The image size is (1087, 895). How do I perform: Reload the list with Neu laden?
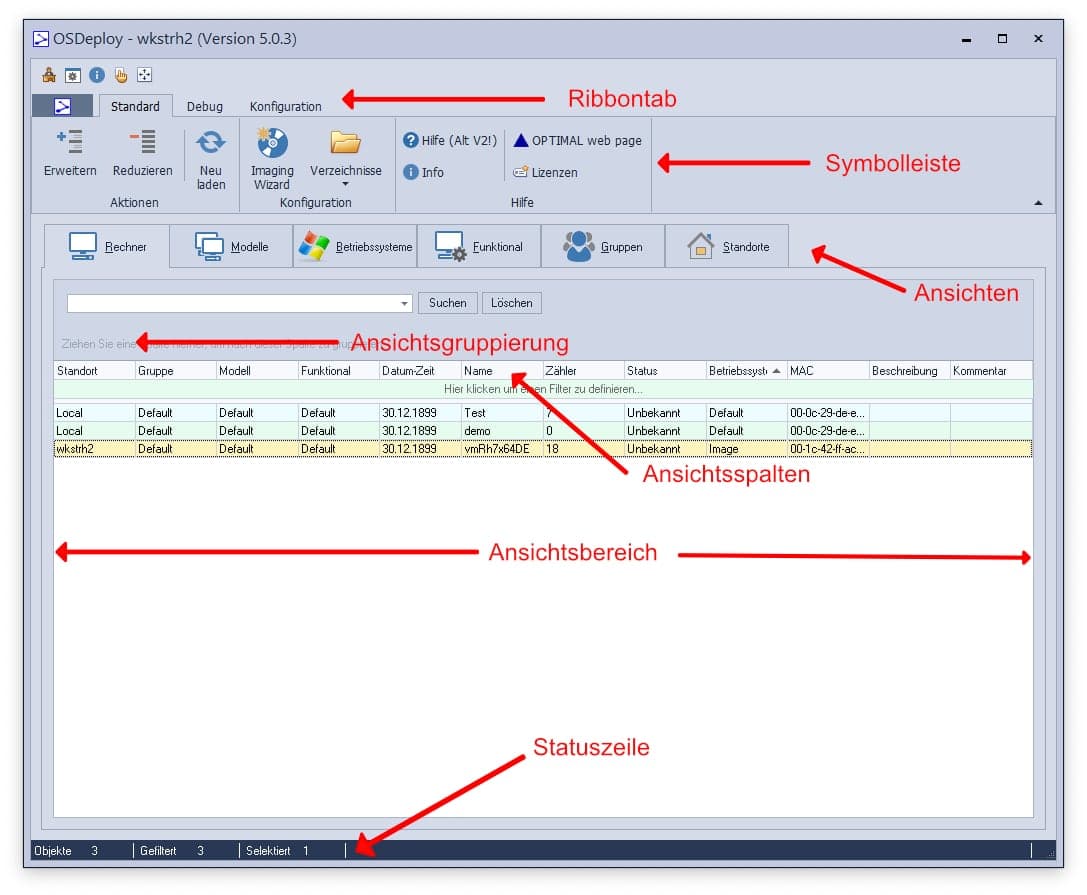211,143
